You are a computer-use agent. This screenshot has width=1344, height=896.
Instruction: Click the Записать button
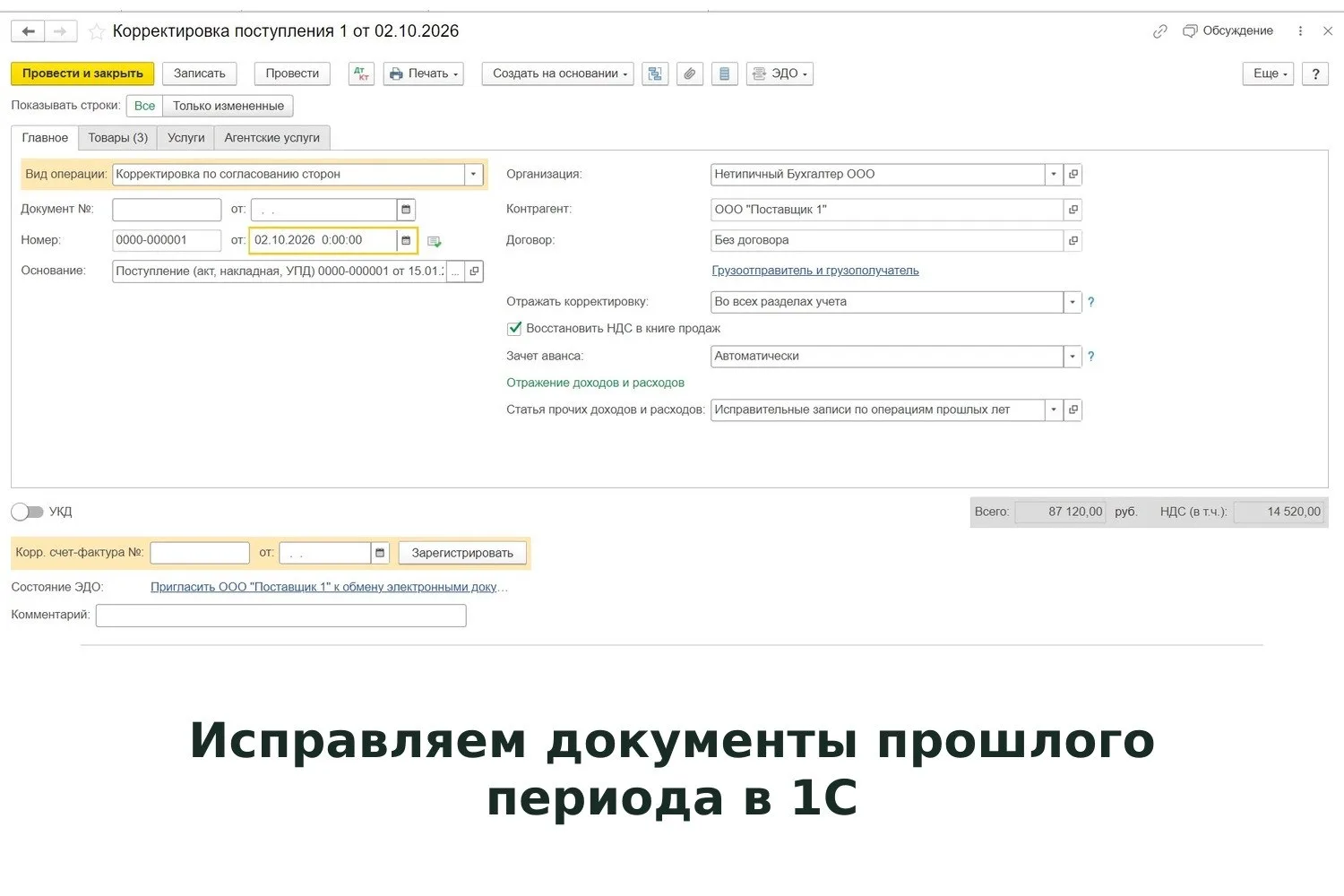[200, 73]
